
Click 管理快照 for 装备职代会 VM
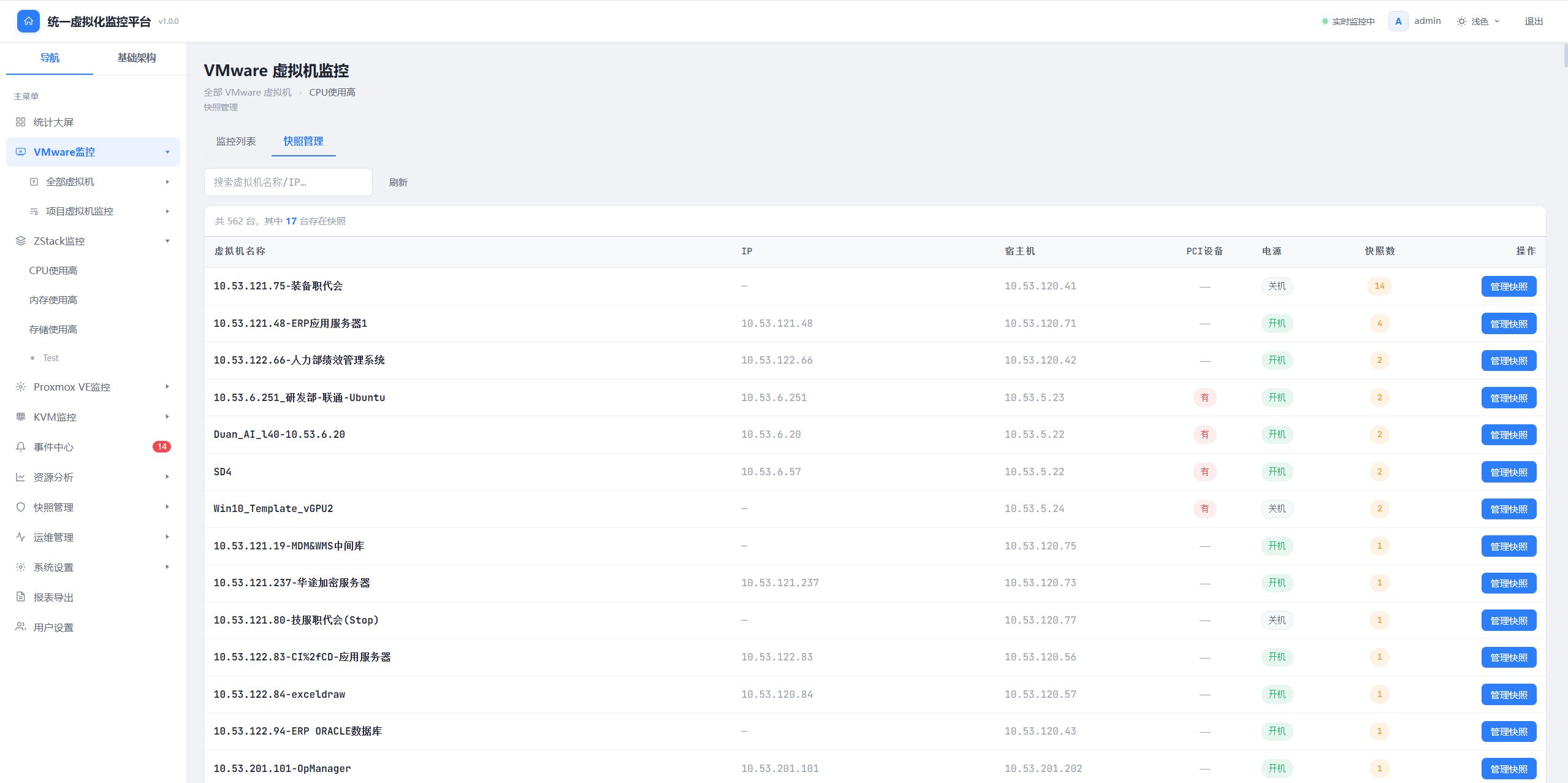(1509, 286)
